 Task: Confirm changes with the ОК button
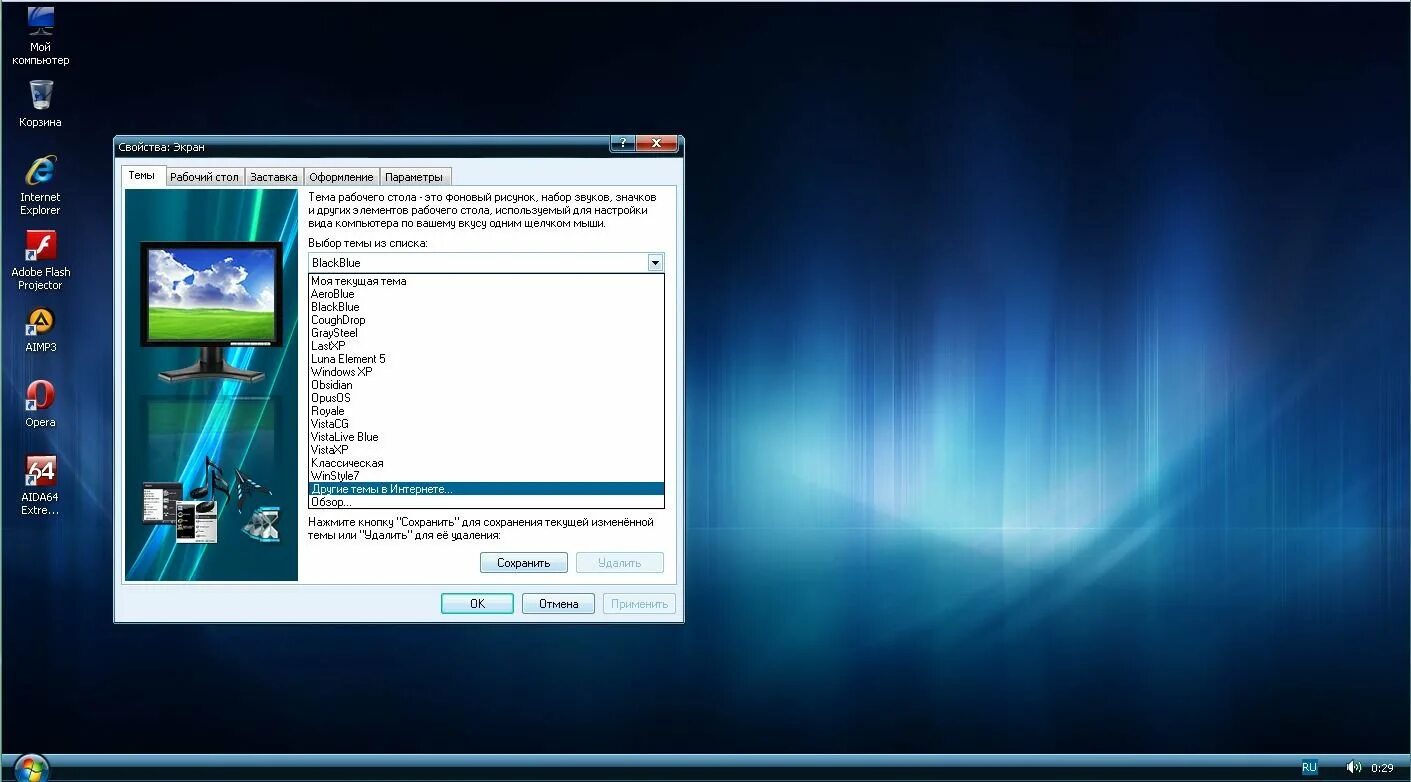coord(477,603)
